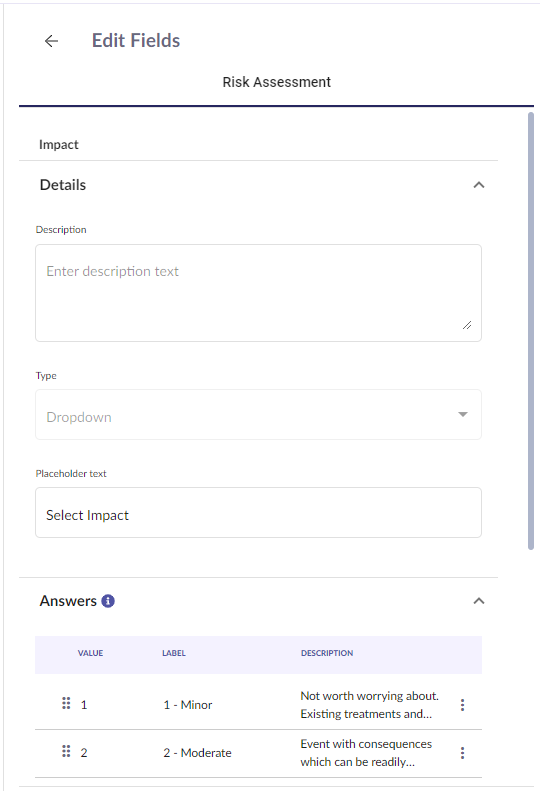Open the options menu for 1 - Minor
This screenshot has width=540, height=791.
click(462, 705)
